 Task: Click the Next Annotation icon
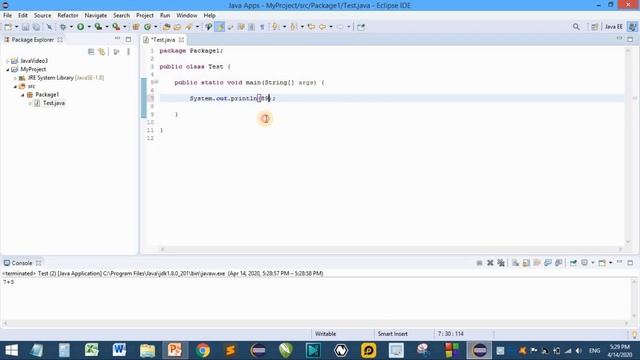pyautogui.click(x=276, y=27)
